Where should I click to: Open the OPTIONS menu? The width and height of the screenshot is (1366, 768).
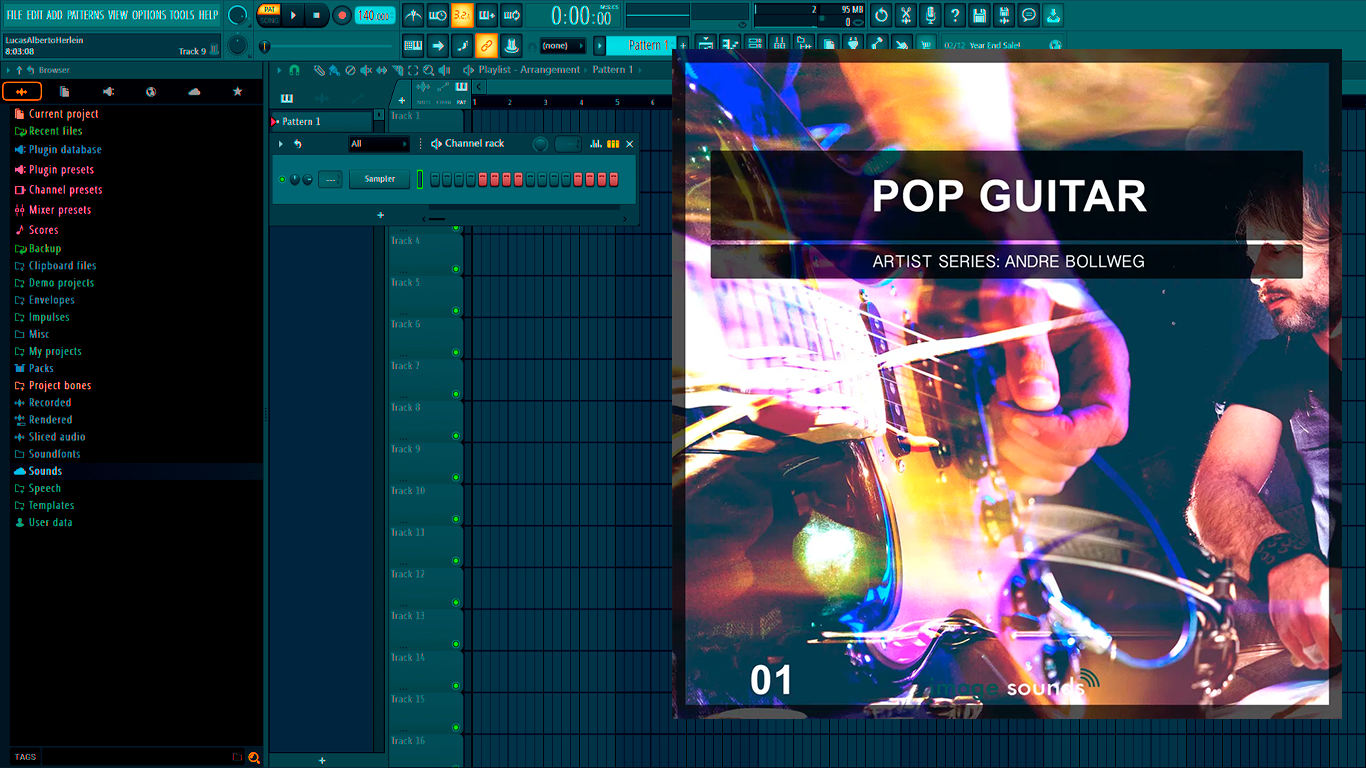click(x=149, y=15)
